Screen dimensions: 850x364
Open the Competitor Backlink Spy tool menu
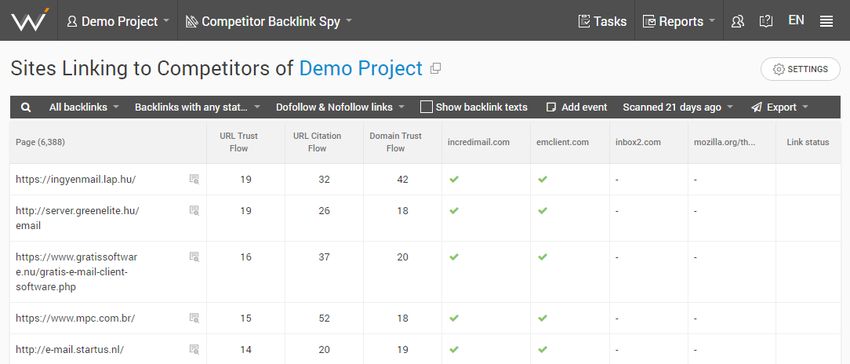268,21
